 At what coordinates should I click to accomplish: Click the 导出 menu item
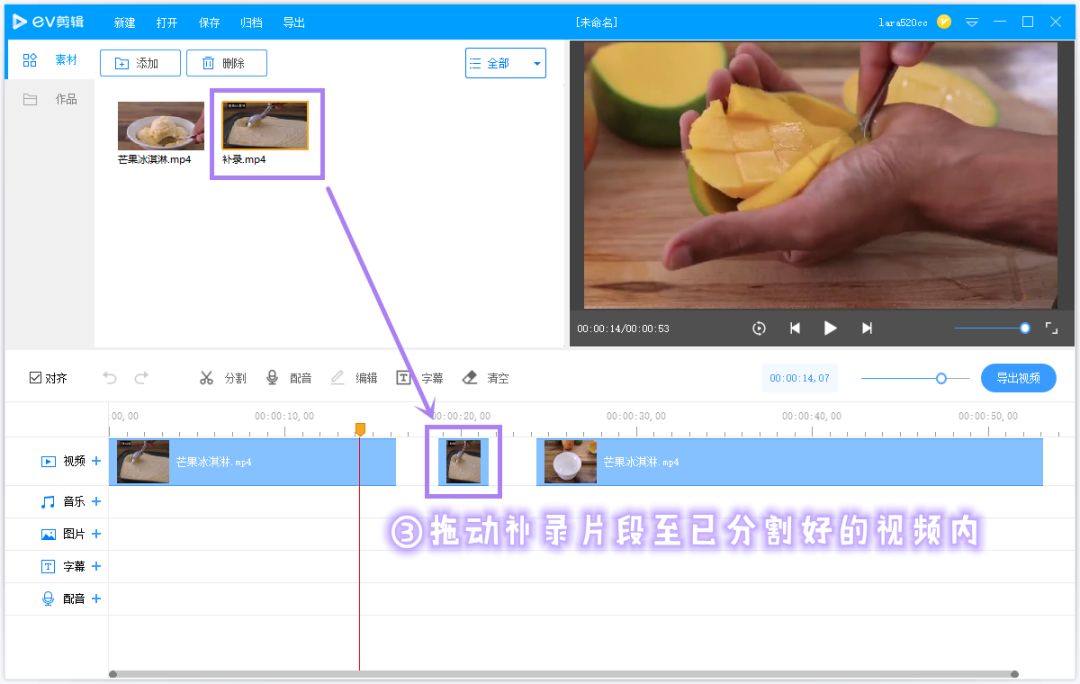294,23
